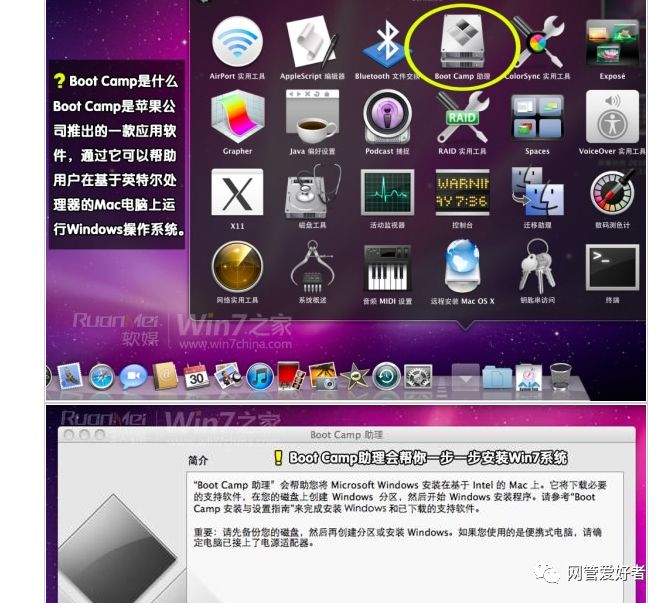Open Mail stamp icon in Dock
The image size is (668, 603).
pyautogui.click(x=70, y=376)
